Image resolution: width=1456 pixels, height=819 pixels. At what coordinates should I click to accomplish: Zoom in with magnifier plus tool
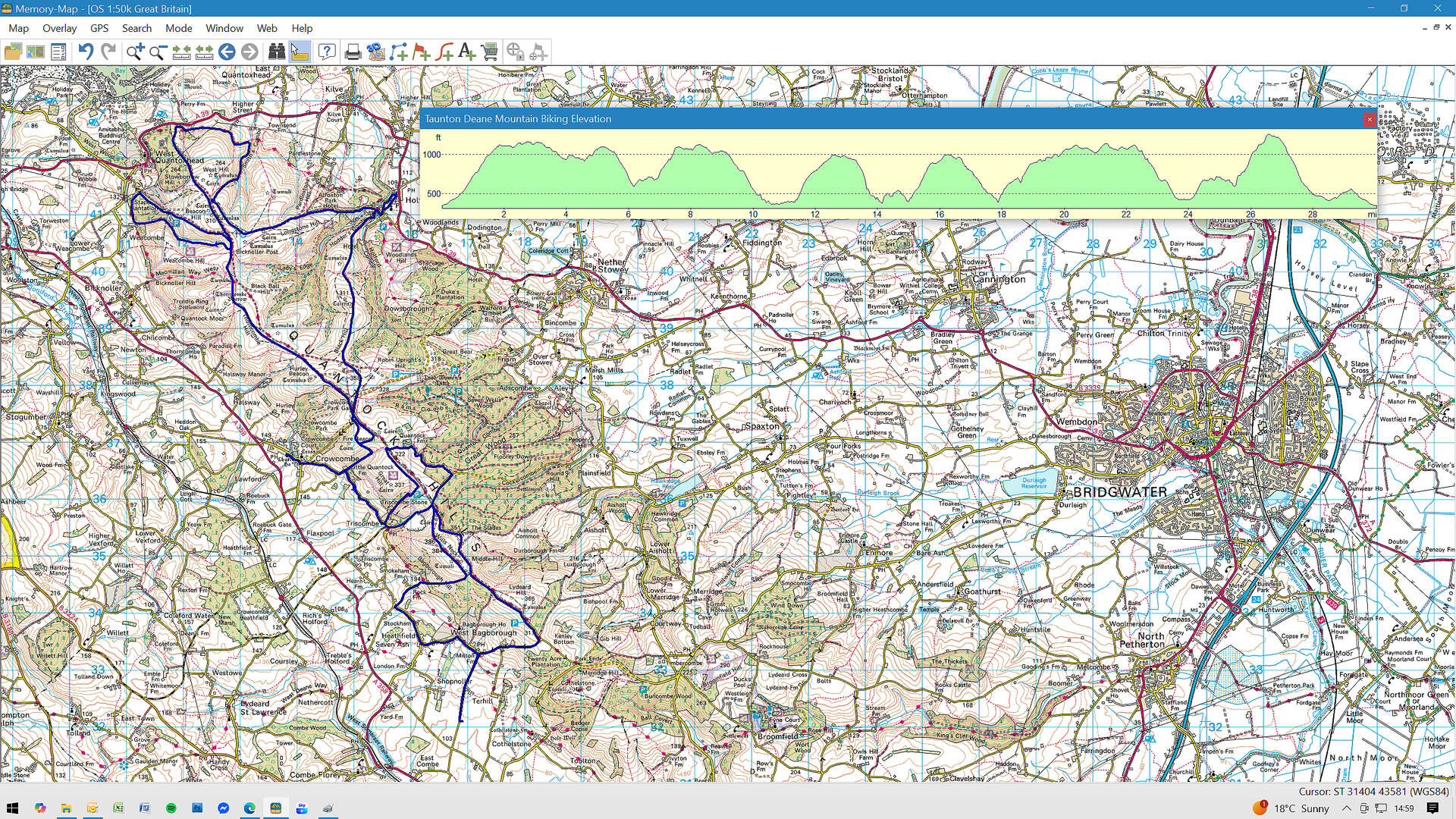click(x=135, y=52)
